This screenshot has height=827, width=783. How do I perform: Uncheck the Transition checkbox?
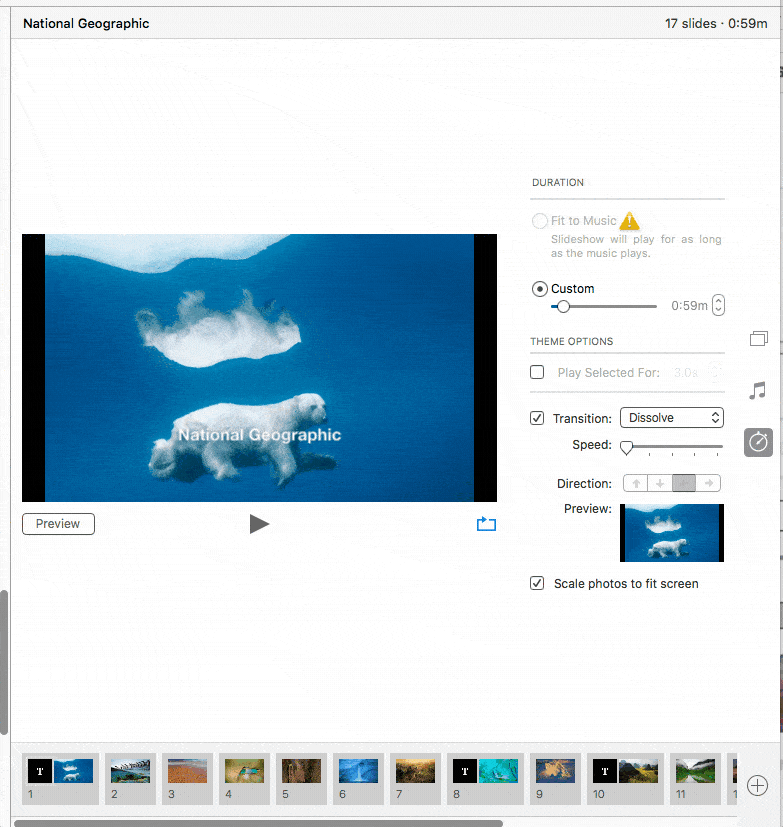[x=537, y=418]
